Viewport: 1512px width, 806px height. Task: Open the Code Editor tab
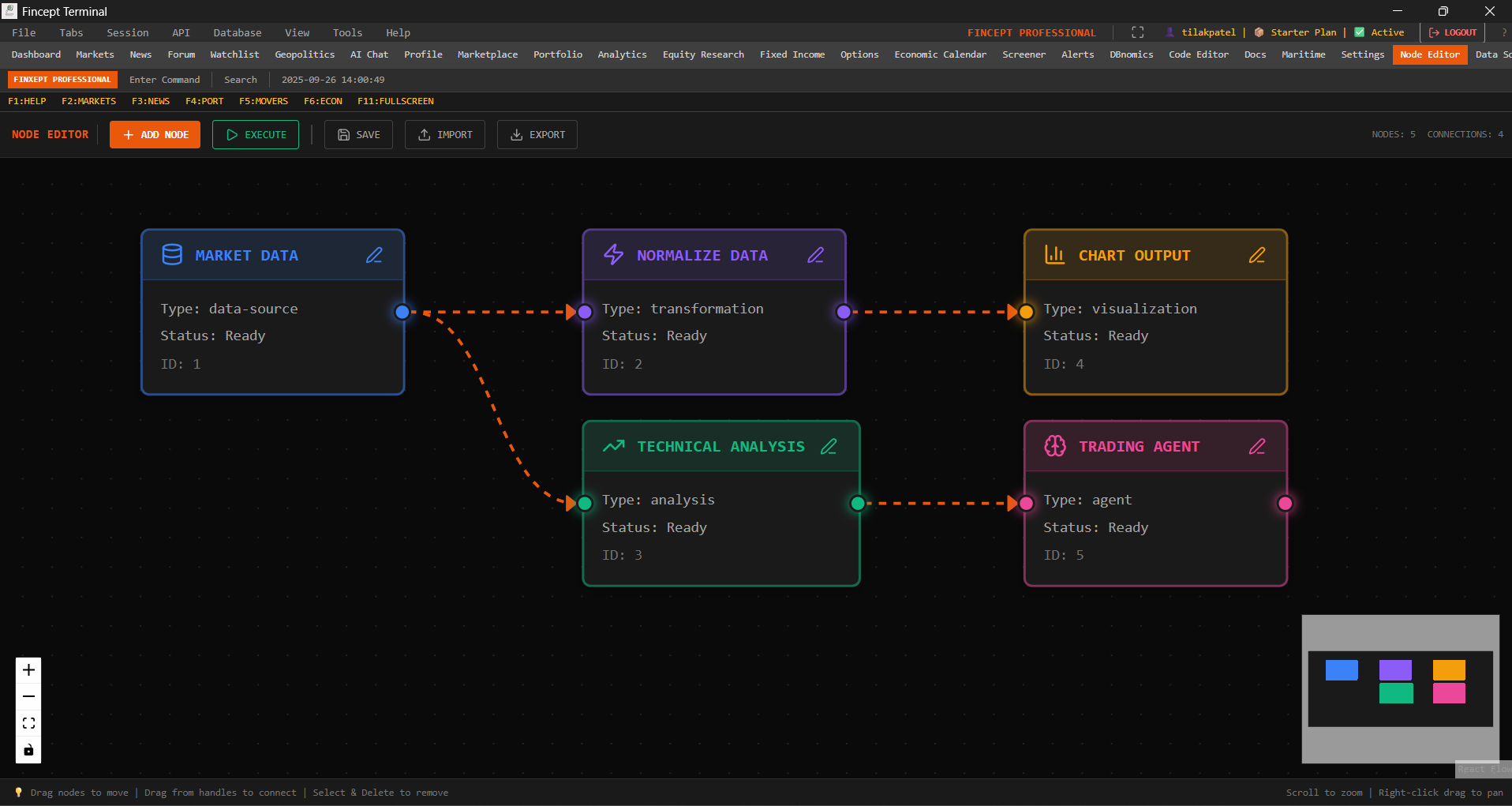[1198, 54]
